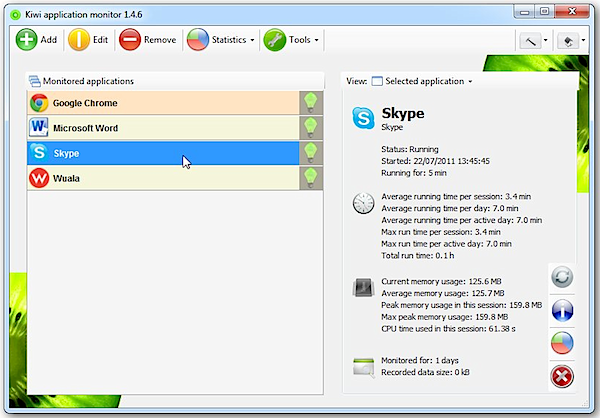
Task: Toggle the Wuala monitoring lightbulb
Action: [x=311, y=178]
